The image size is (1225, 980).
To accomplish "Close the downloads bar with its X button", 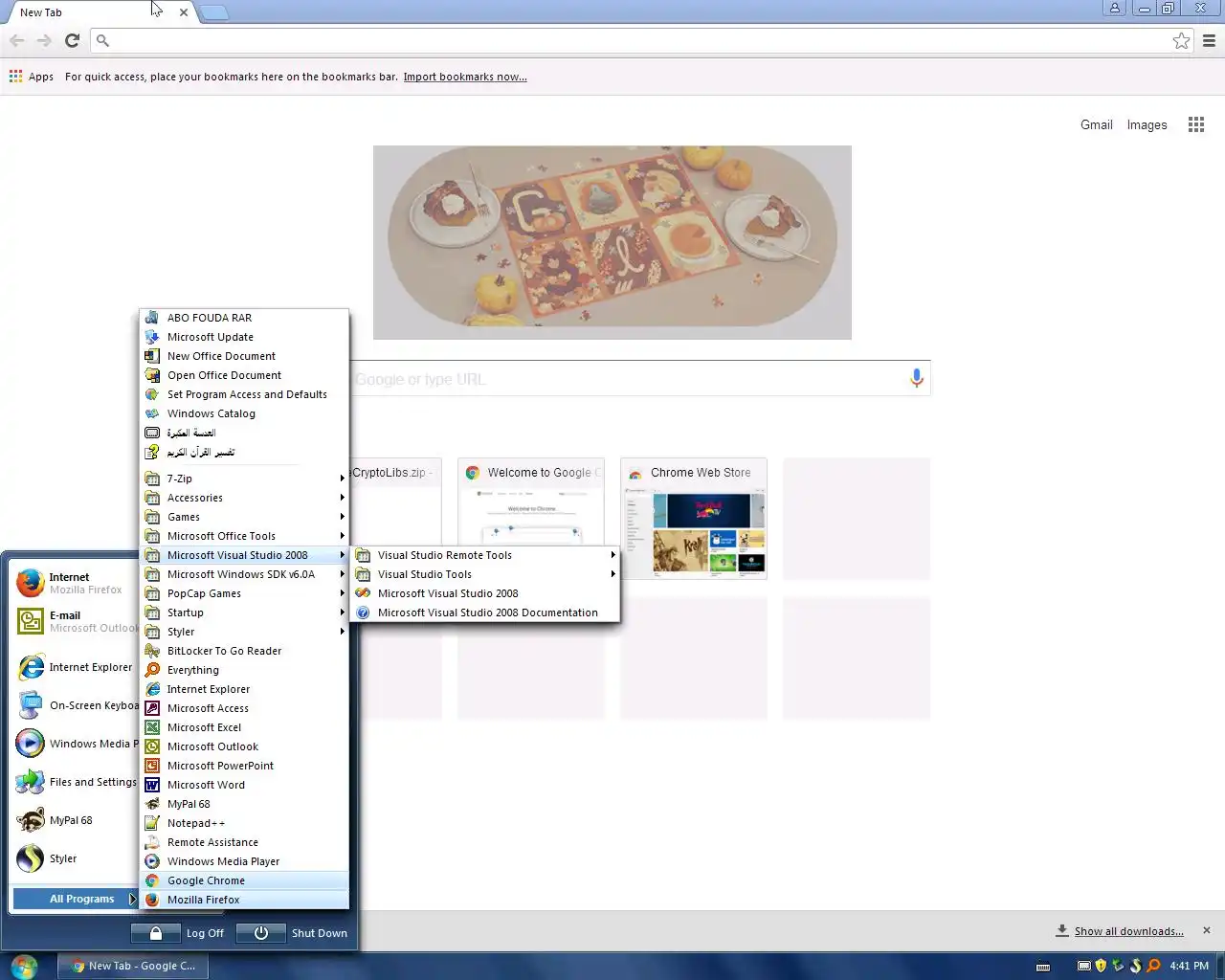I will pos(1206,930).
